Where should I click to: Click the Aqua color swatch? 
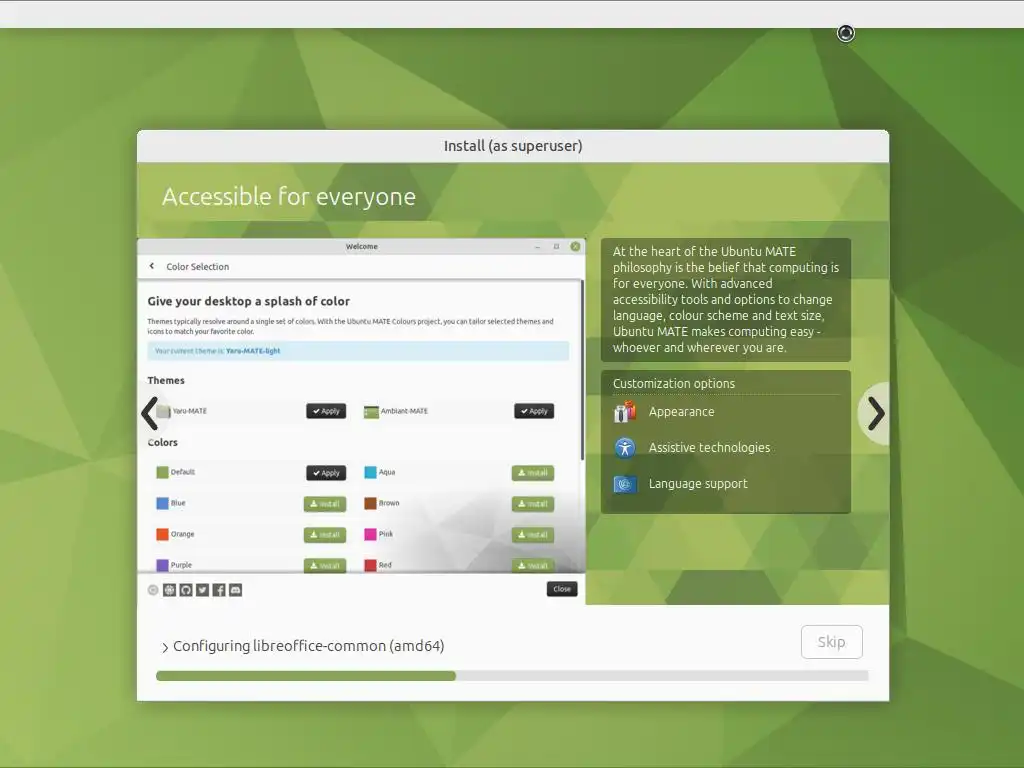pyautogui.click(x=370, y=472)
